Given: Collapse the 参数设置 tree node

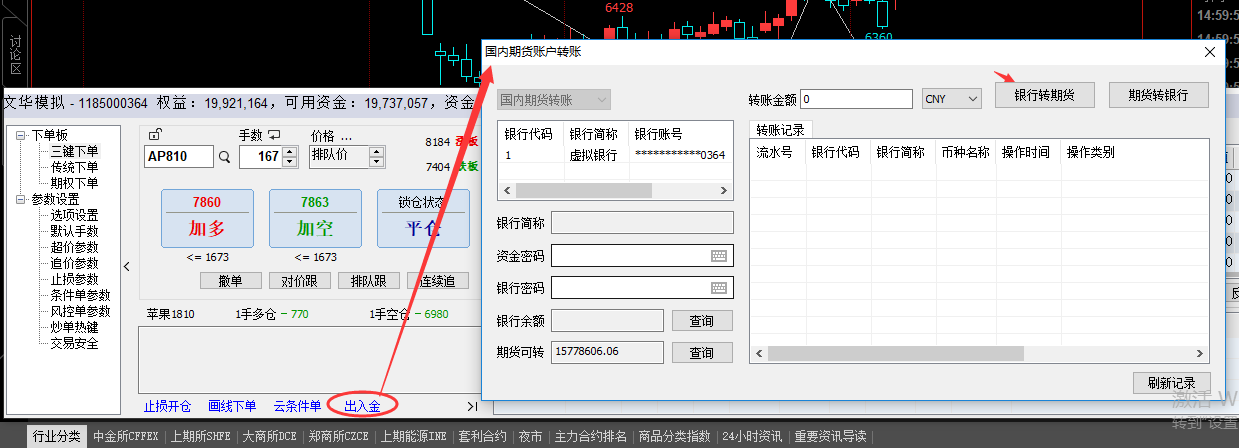Looking at the screenshot, I should 21,199.
